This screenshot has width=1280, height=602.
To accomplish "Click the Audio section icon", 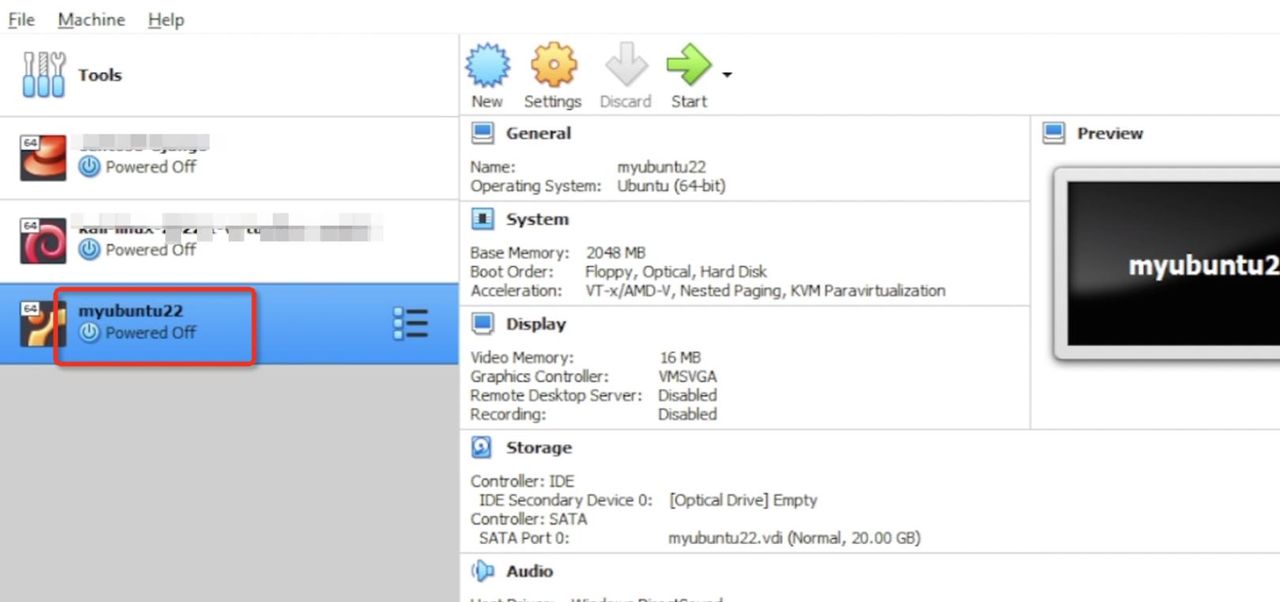I will 483,571.
